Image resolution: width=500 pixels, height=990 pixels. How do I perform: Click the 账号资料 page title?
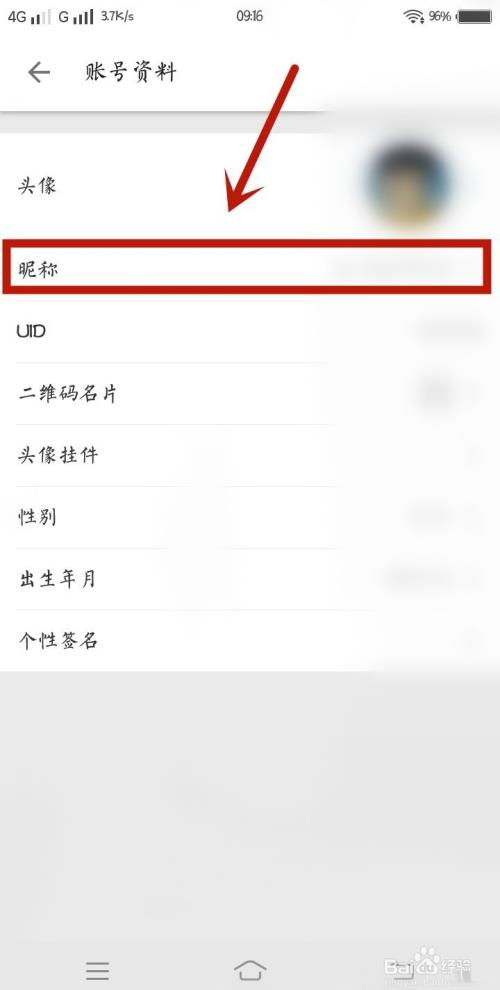(x=130, y=73)
